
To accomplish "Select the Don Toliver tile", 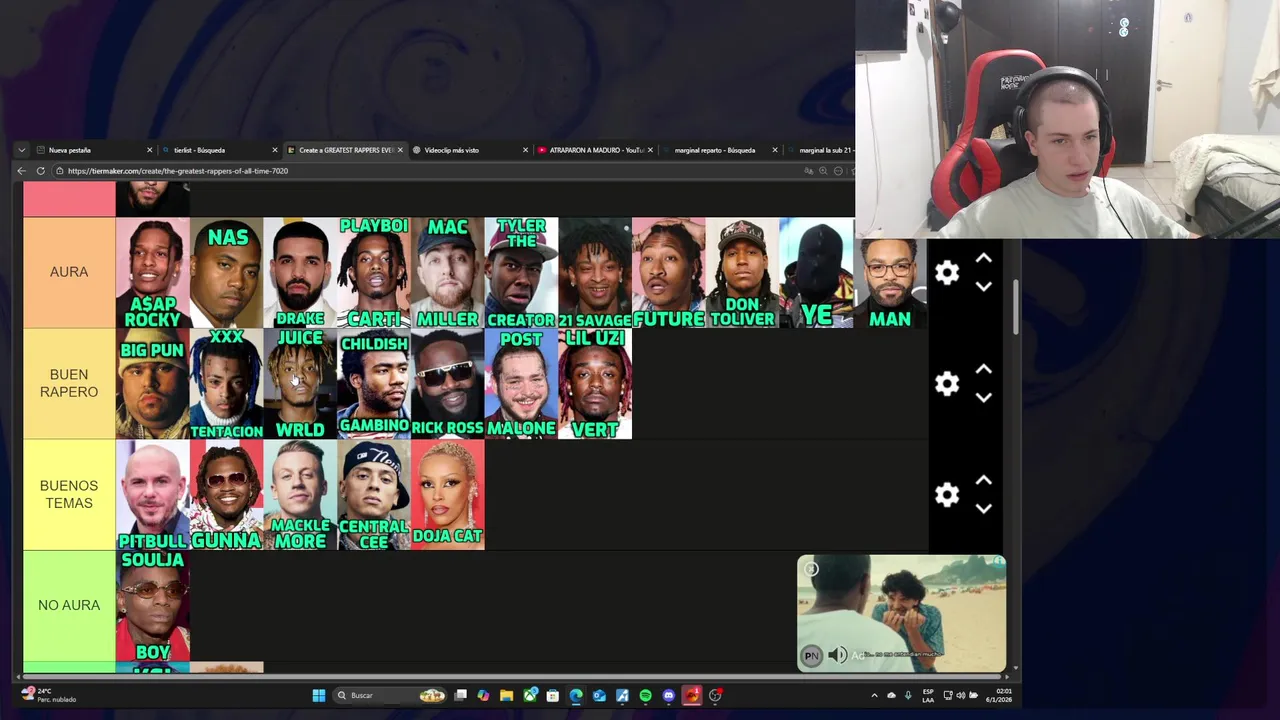I will tap(742, 272).
